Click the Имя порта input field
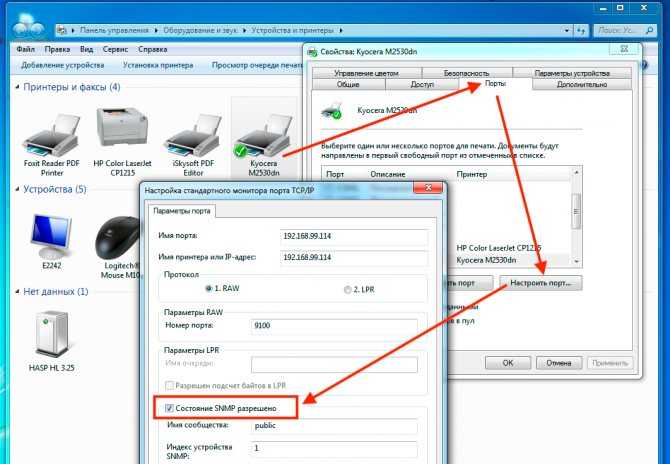 point(354,236)
